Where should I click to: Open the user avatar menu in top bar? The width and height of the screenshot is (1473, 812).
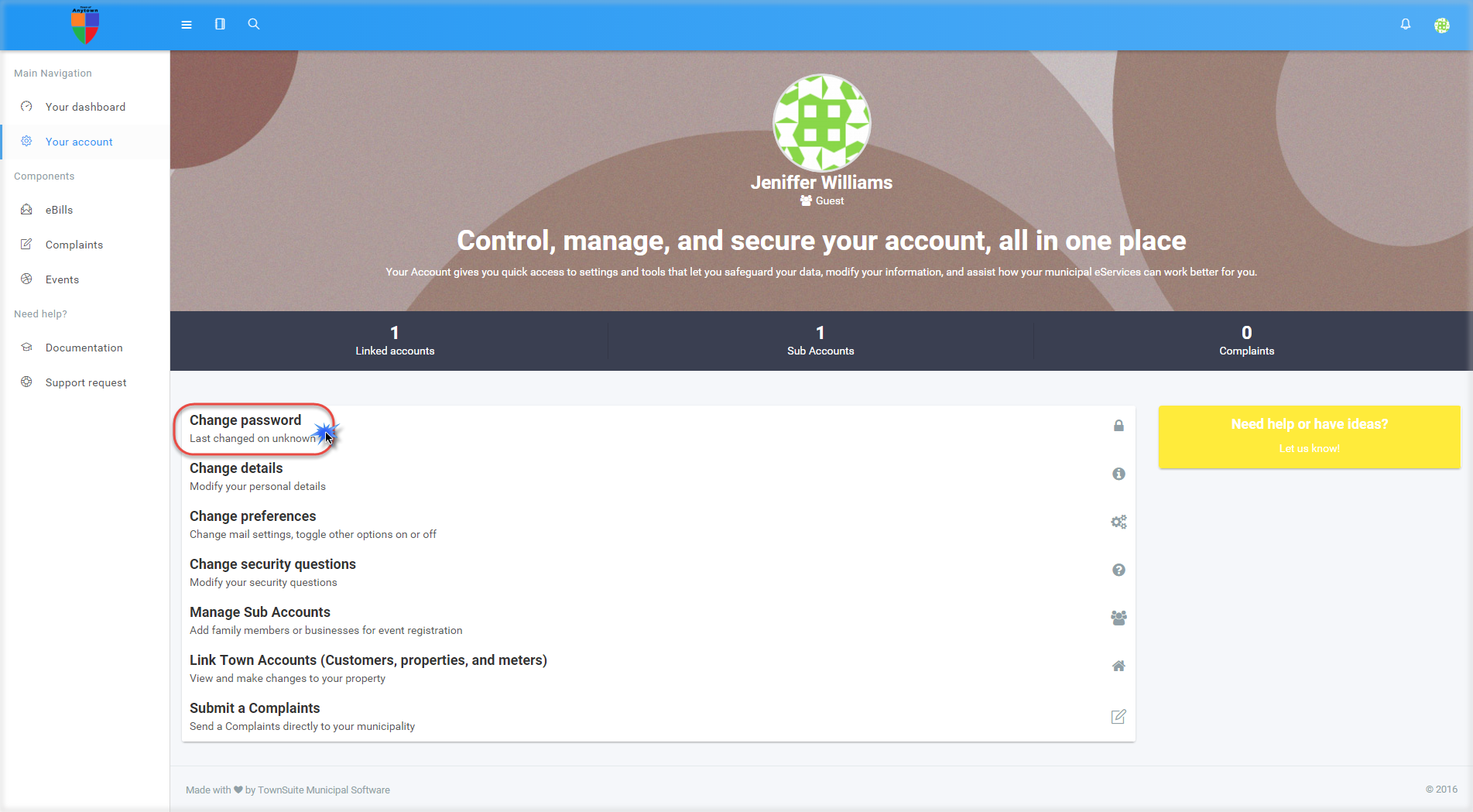[1441, 26]
